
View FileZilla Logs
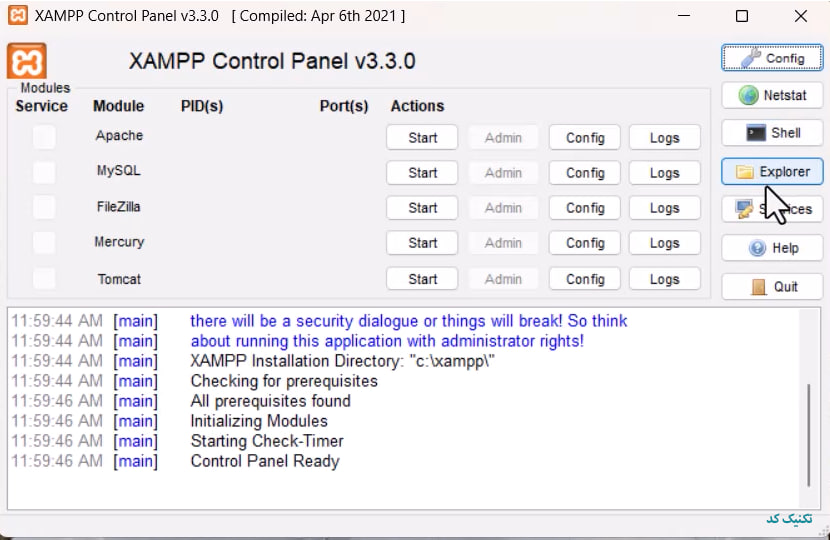coord(665,208)
